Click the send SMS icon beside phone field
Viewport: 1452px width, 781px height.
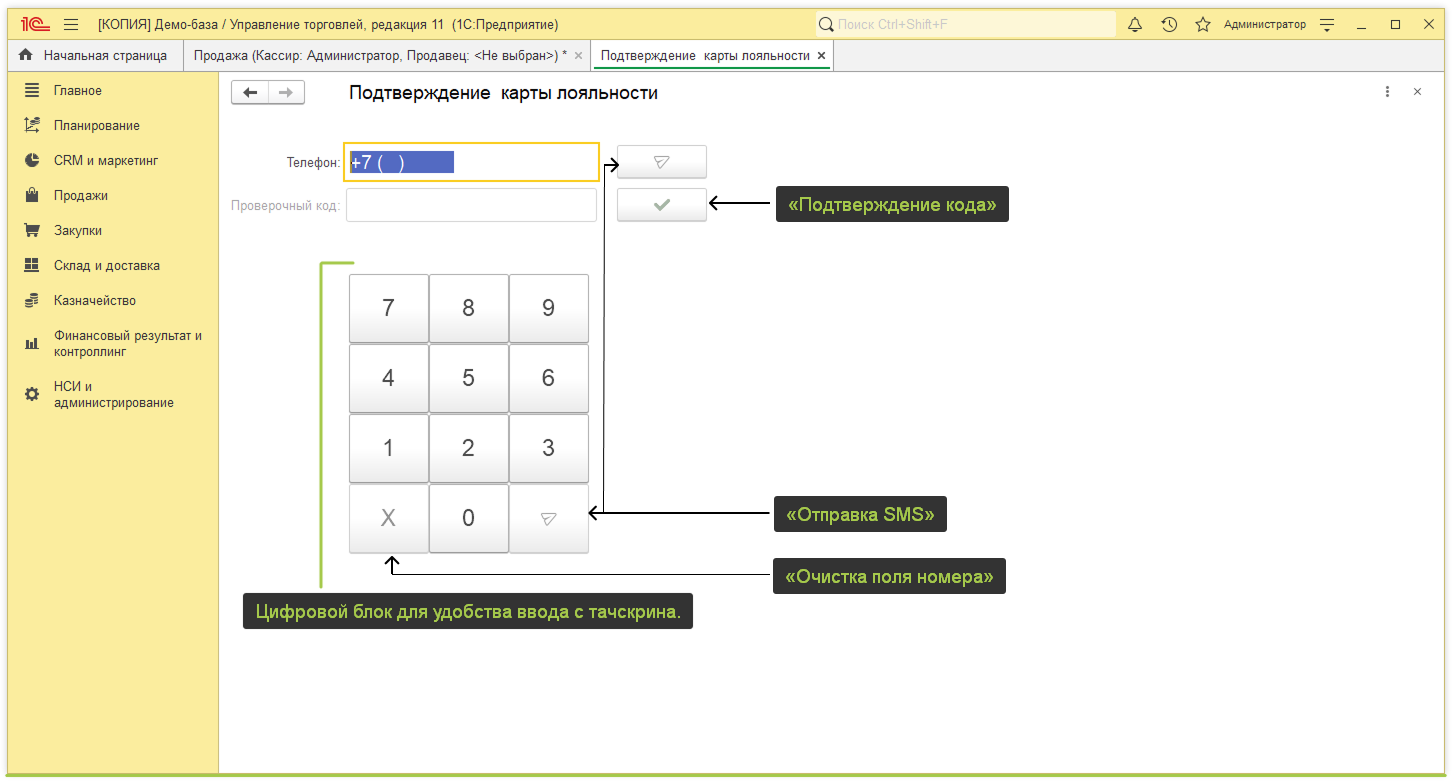click(661, 161)
